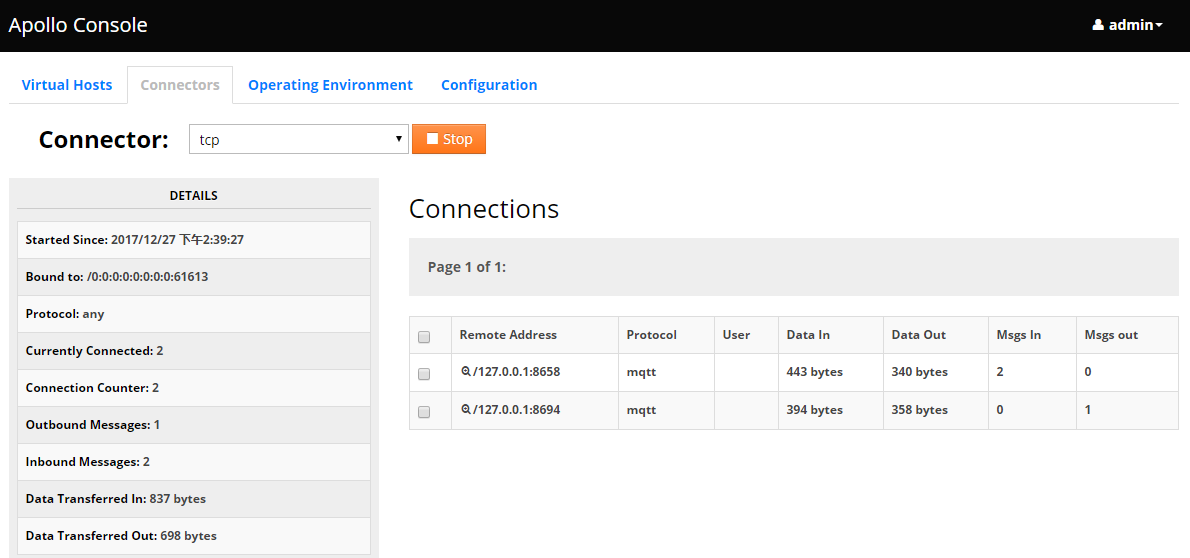The width and height of the screenshot is (1190, 558).
Task: Open the Connector tcp dropdown
Action: tap(299, 140)
